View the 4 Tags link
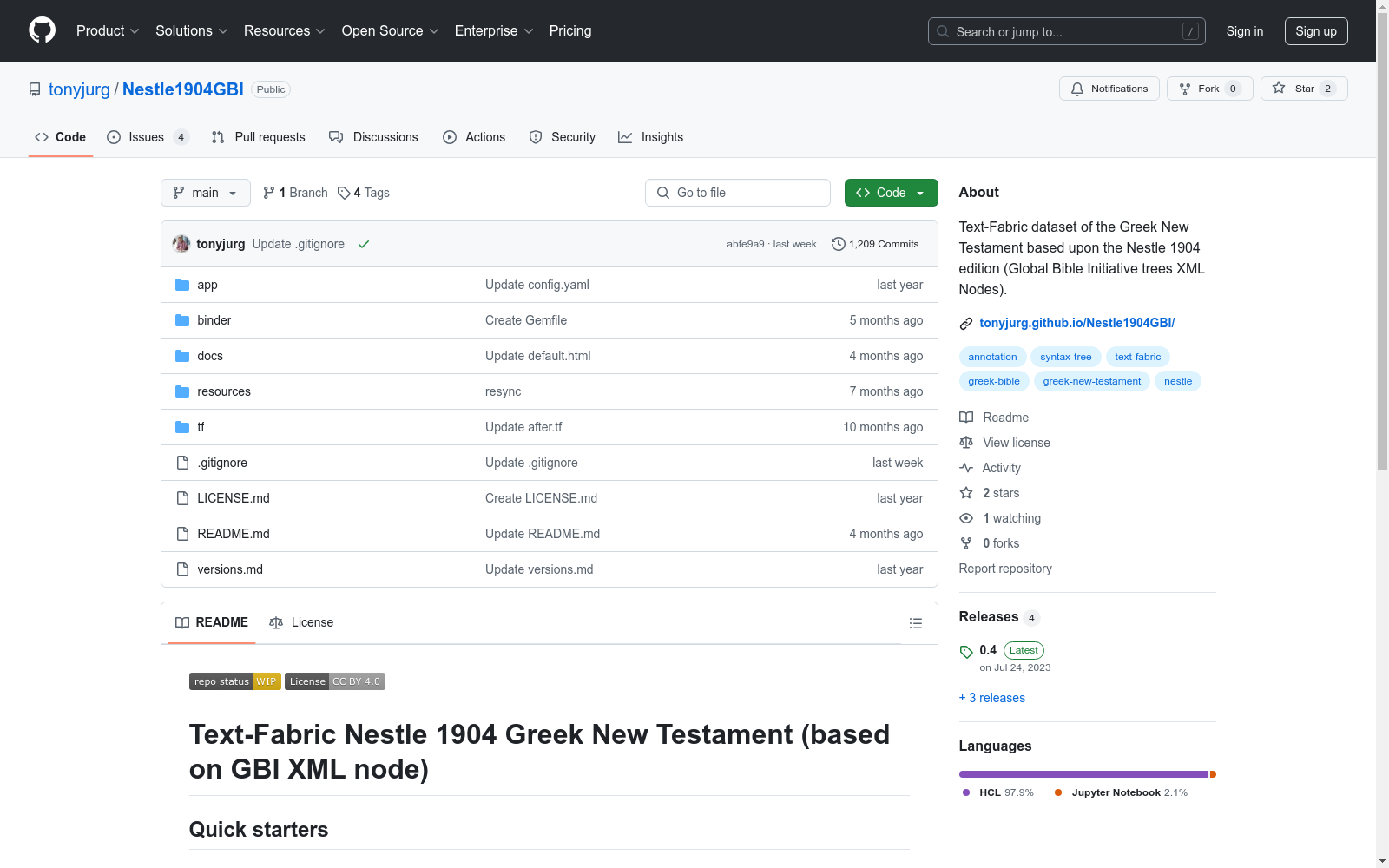 click(364, 193)
